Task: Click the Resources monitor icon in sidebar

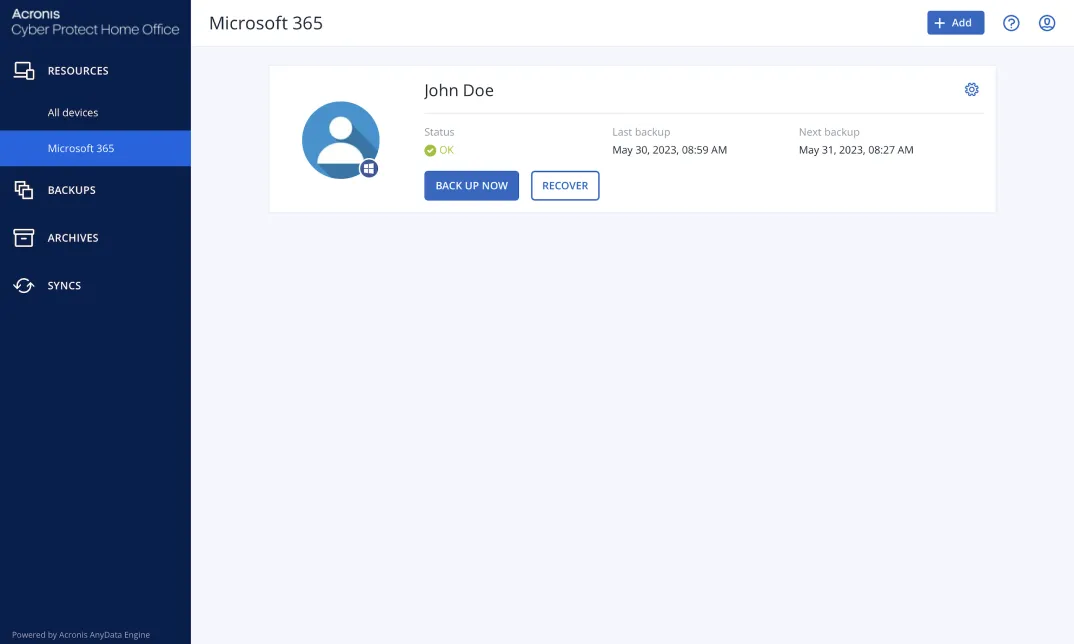Action: 24,71
